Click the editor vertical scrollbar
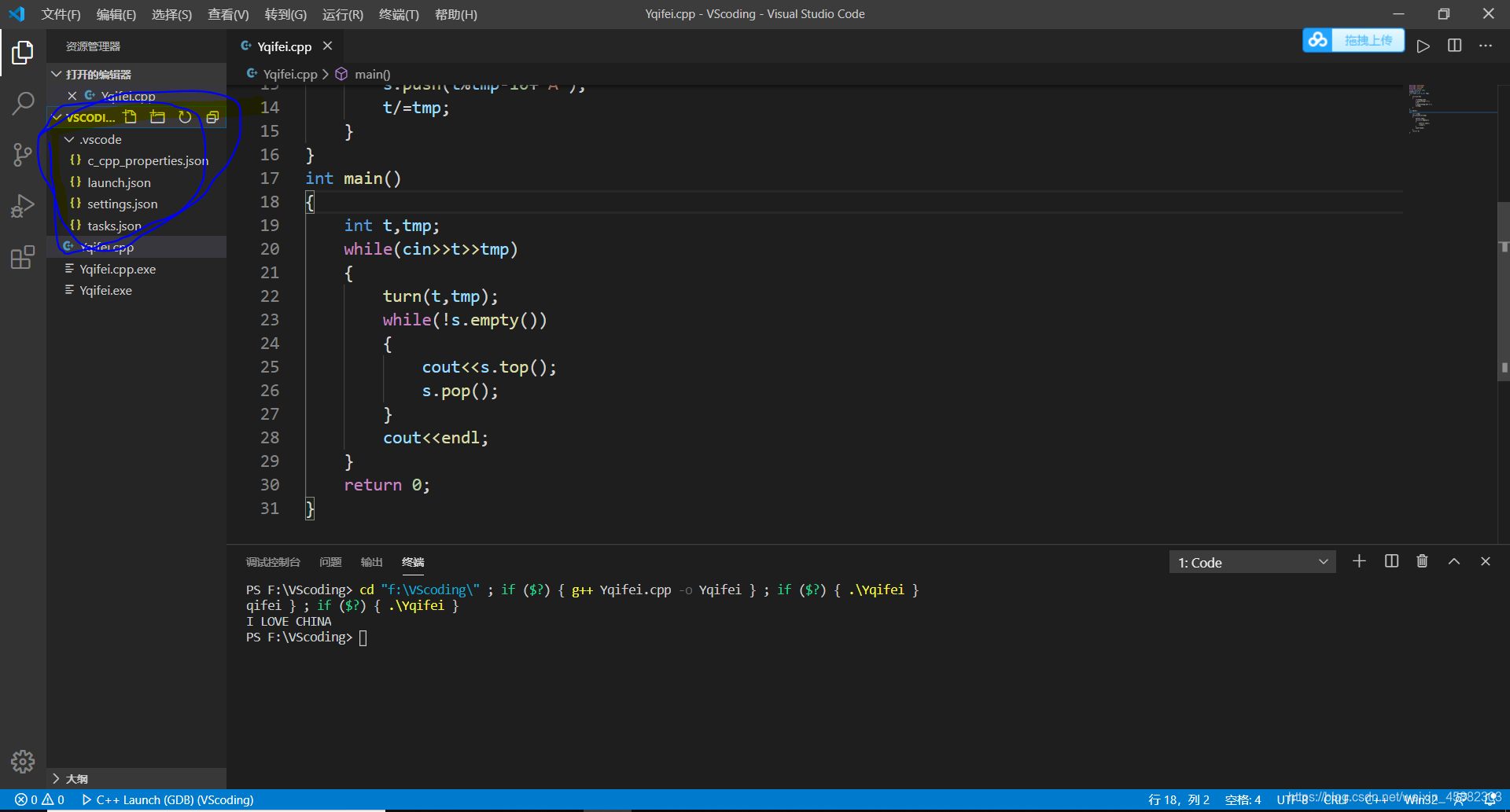 tap(1503, 291)
